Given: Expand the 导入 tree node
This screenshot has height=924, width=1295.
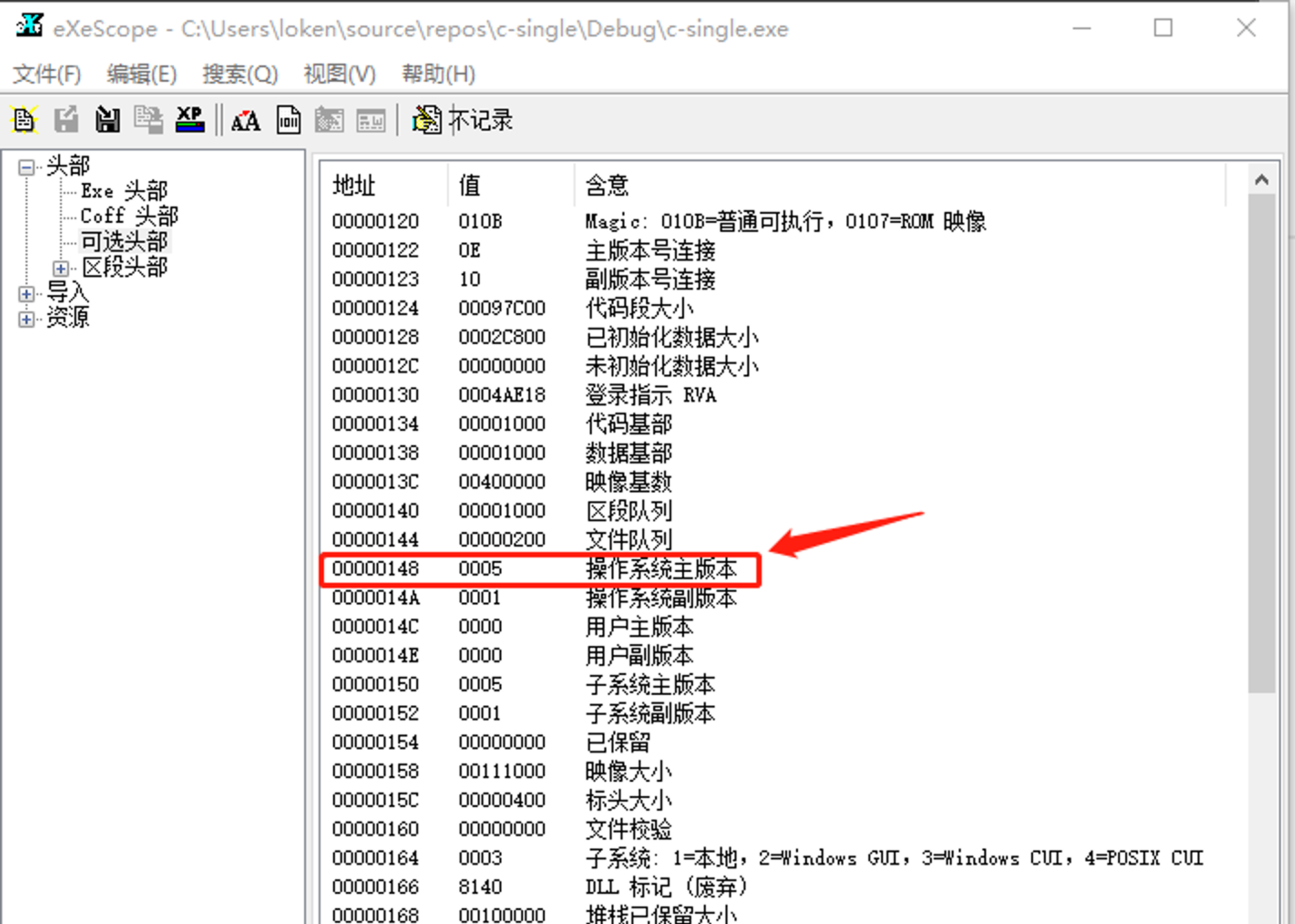Looking at the screenshot, I should pos(26,294).
